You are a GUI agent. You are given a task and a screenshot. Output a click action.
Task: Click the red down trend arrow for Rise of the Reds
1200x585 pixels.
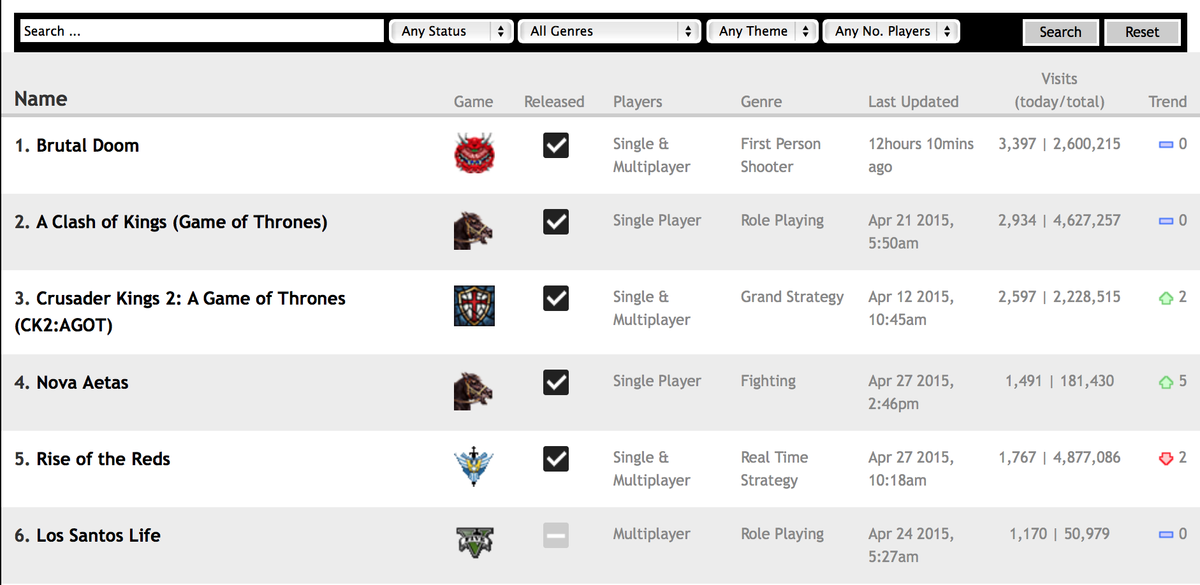(1165, 458)
